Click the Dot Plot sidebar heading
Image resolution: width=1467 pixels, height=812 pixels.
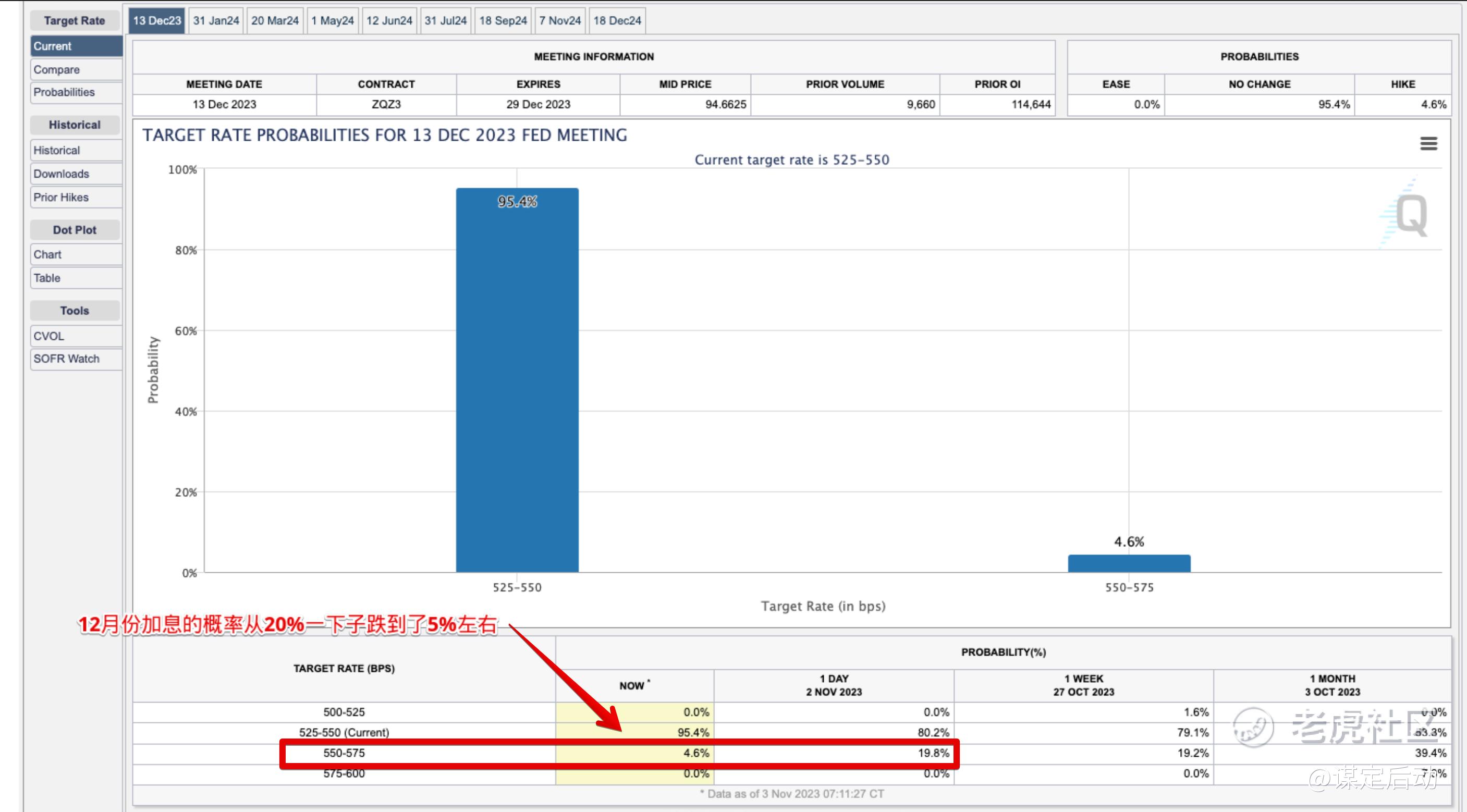pos(75,230)
